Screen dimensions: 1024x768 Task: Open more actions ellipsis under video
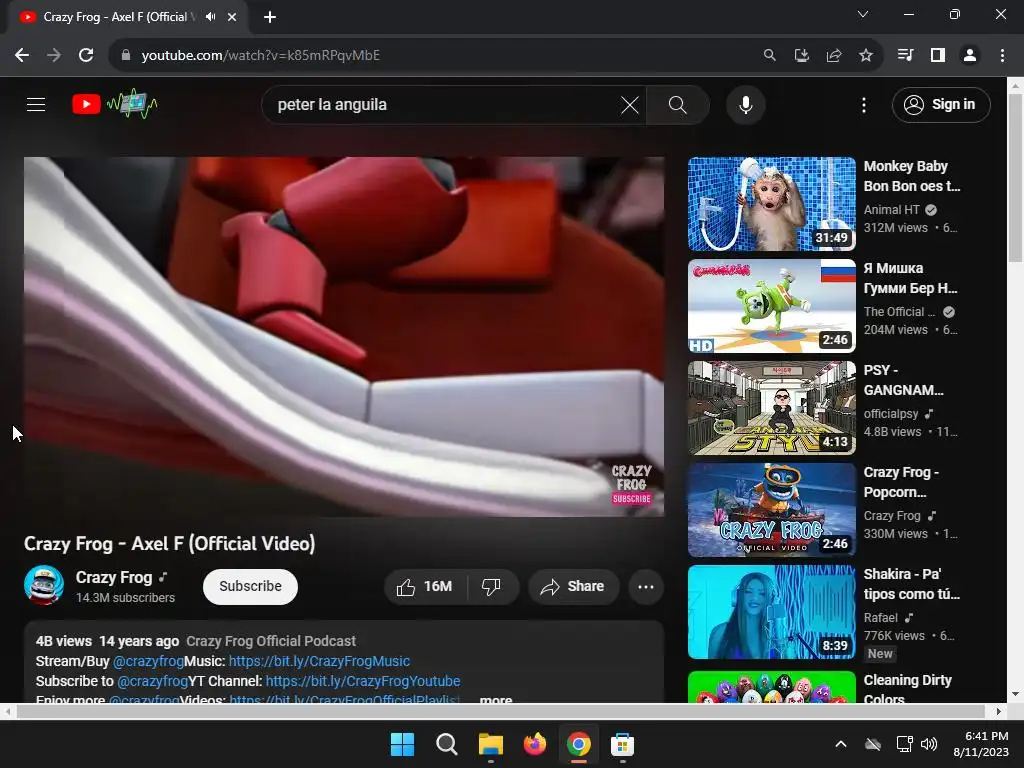tap(646, 586)
